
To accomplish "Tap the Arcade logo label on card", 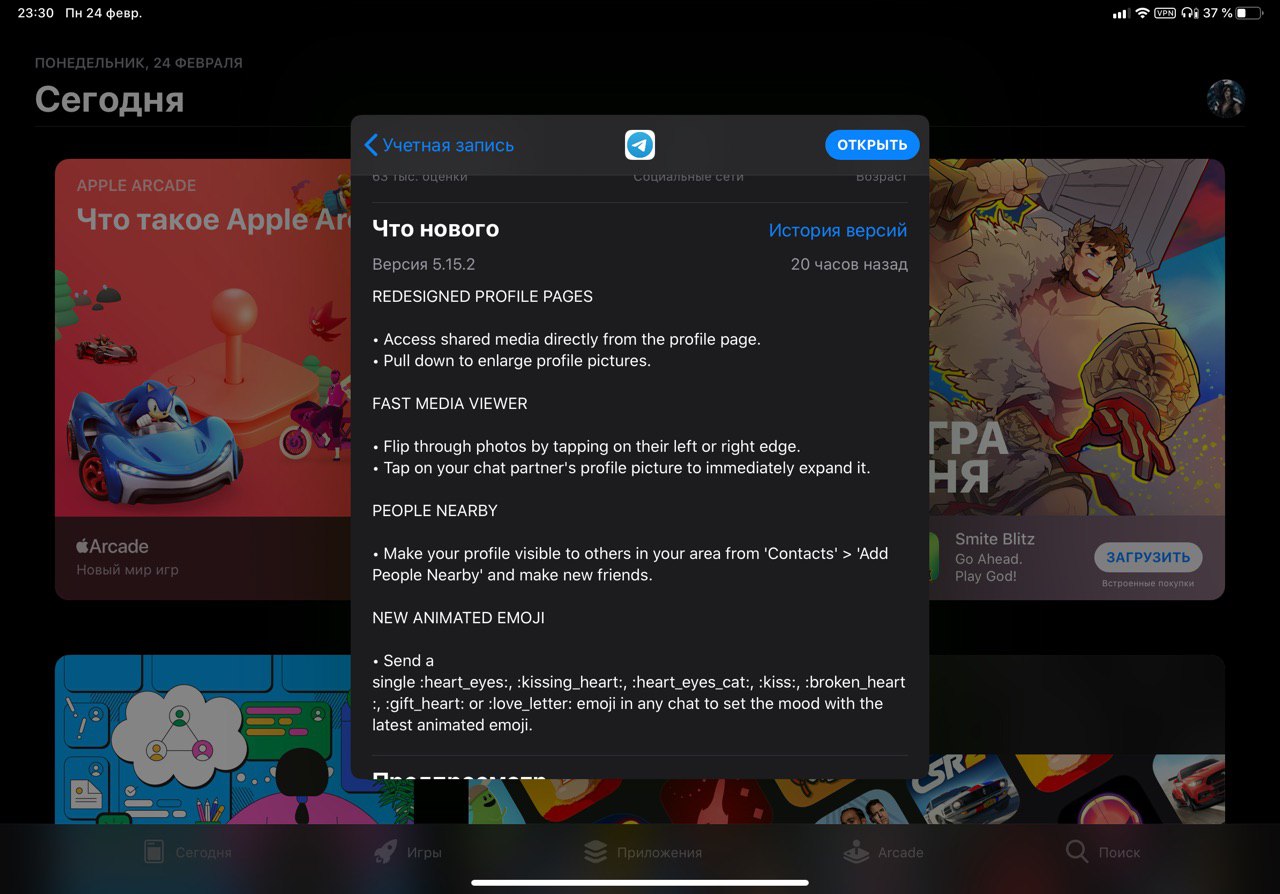I will pos(112,546).
